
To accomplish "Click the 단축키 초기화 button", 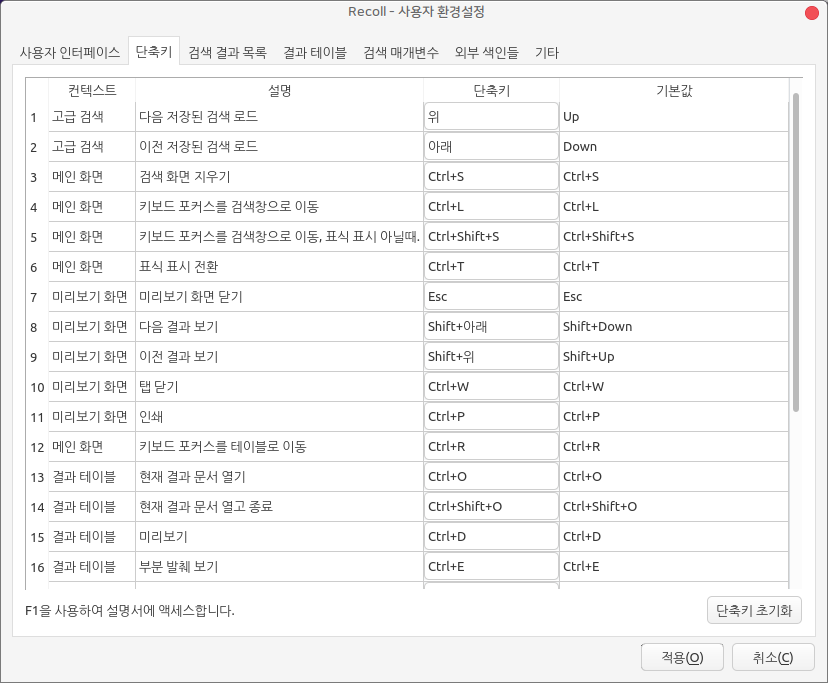I will [753, 609].
